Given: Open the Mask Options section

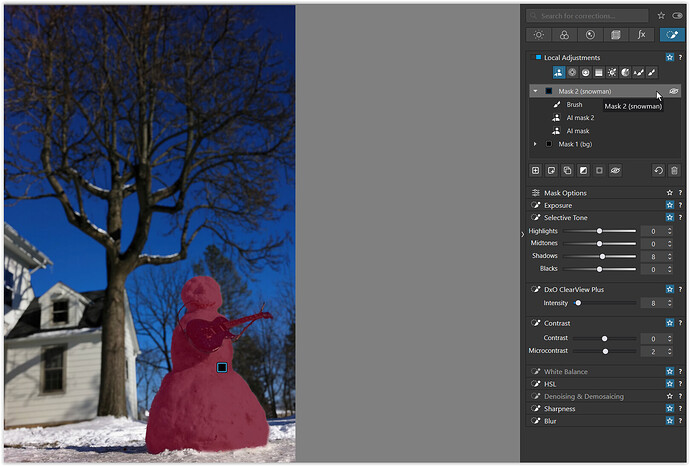Looking at the screenshot, I should click(x=565, y=193).
